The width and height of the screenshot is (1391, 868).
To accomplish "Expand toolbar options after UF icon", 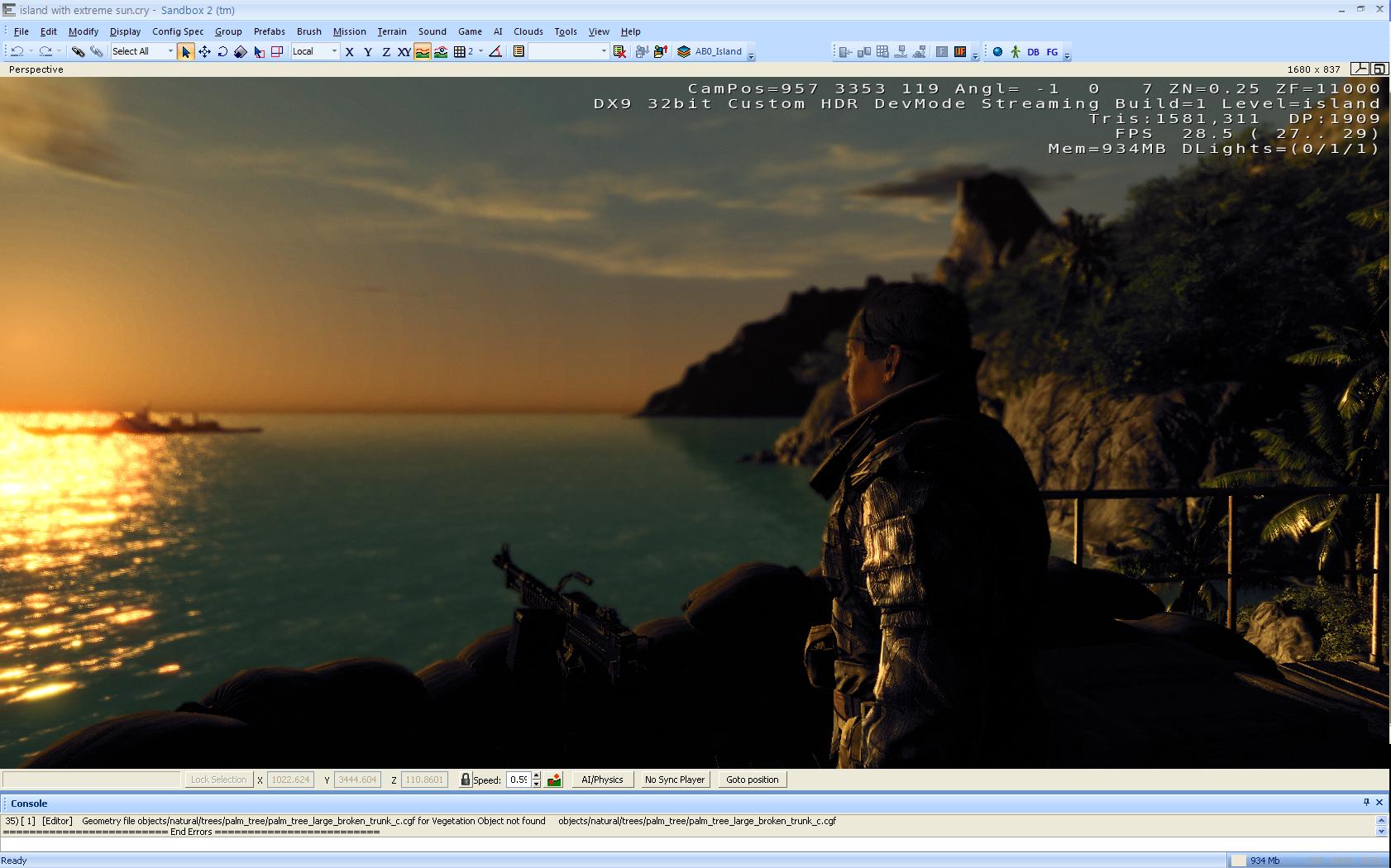I will click(975, 55).
